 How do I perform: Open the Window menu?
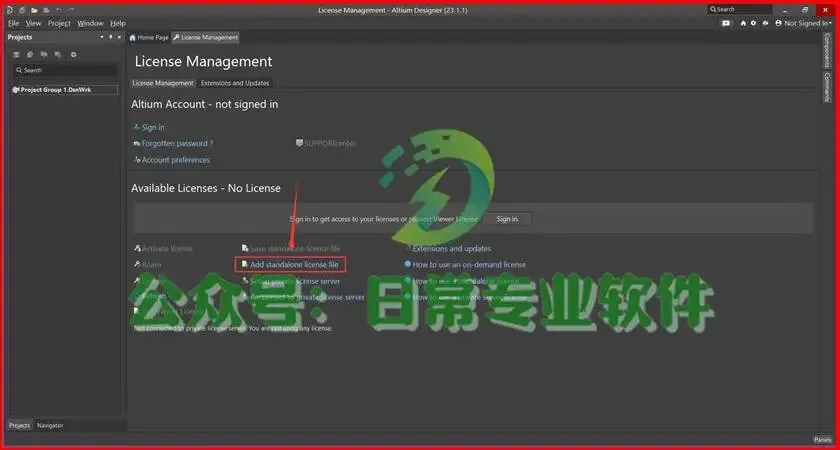pos(91,24)
